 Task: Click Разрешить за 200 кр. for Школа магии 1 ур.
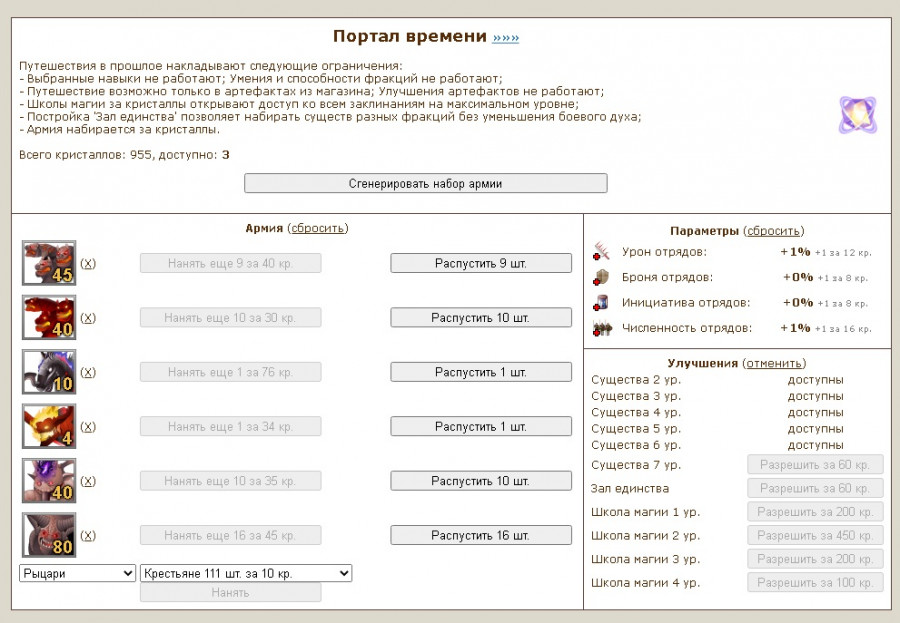815,512
